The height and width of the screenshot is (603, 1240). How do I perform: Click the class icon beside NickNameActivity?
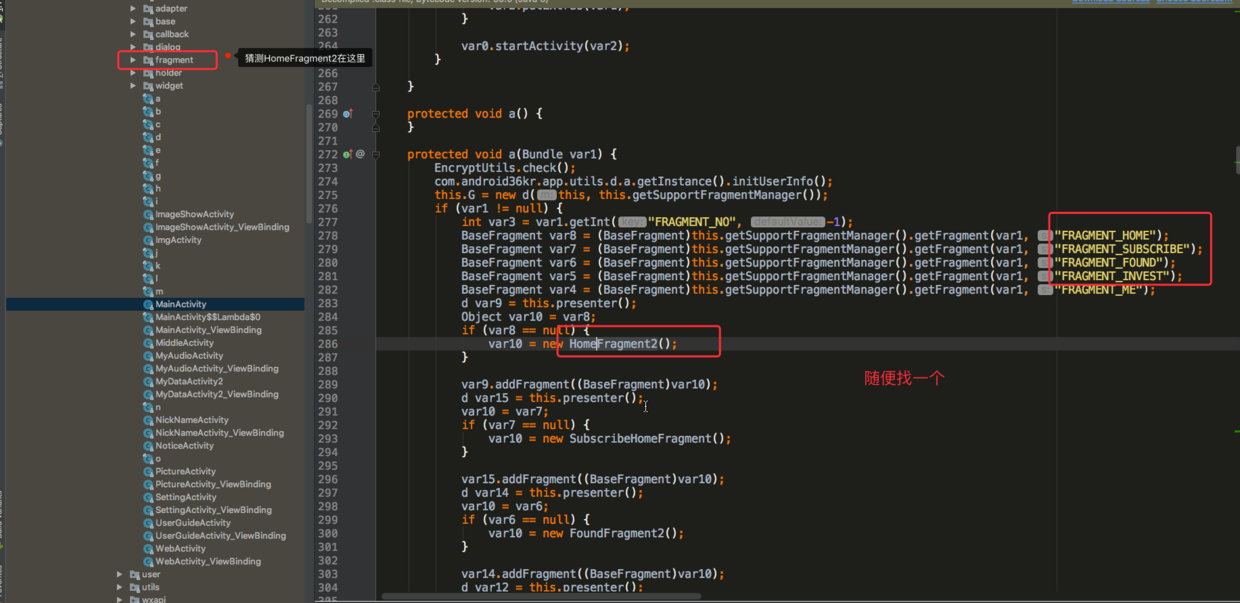point(148,420)
